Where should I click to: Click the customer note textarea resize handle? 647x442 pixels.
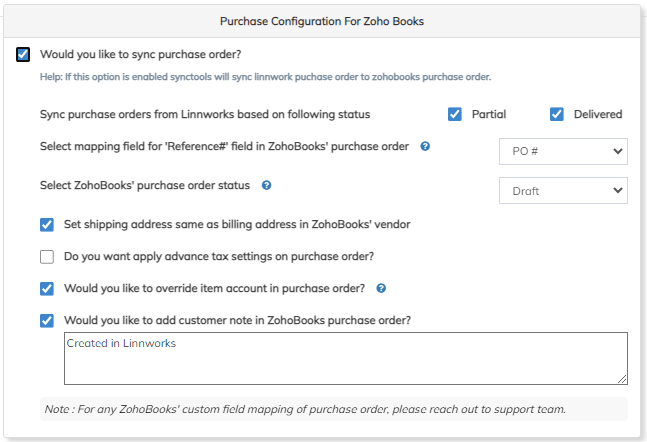point(622,379)
